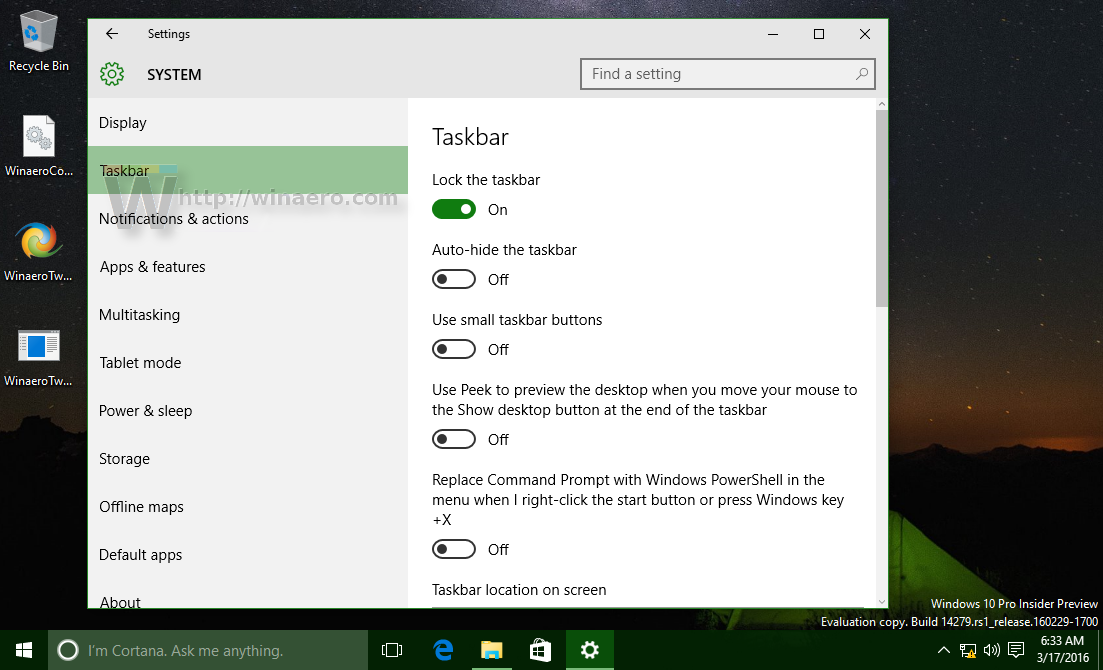The image size is (1103, 670).
Task: Launch Microsoft Edge from the taskbar
Action: click(443, 650)
